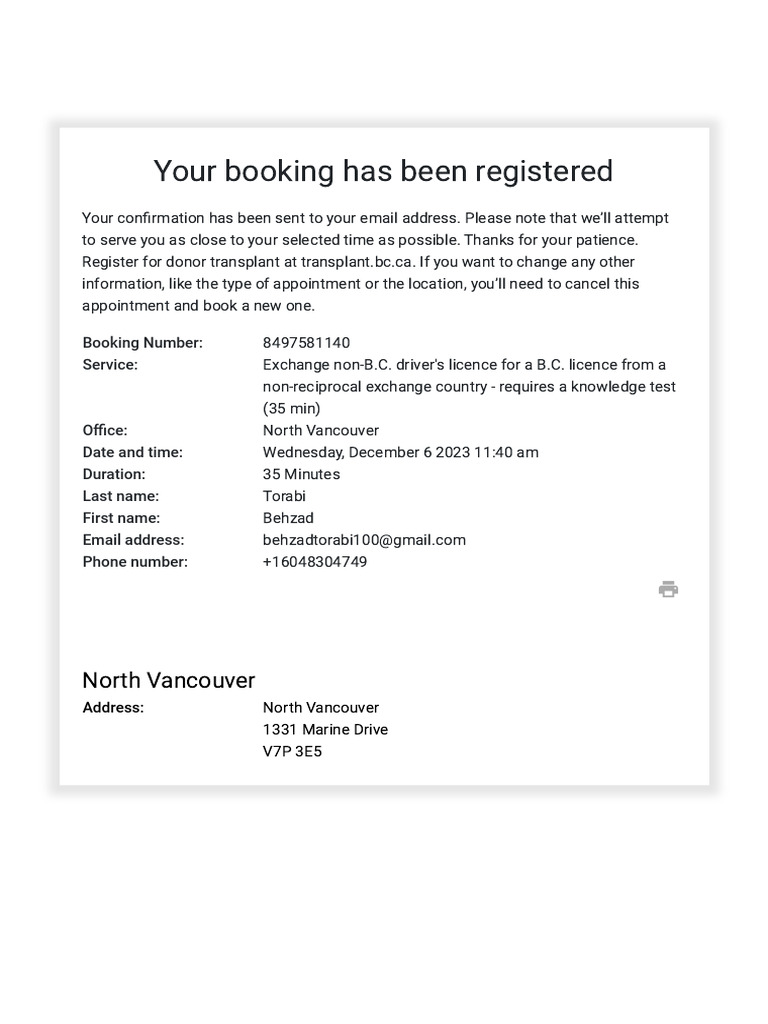Viewport: 768px width, 1024px height.
Task: Click the 'Your booking has been registered' heading
Action: [x=383, y=171]
